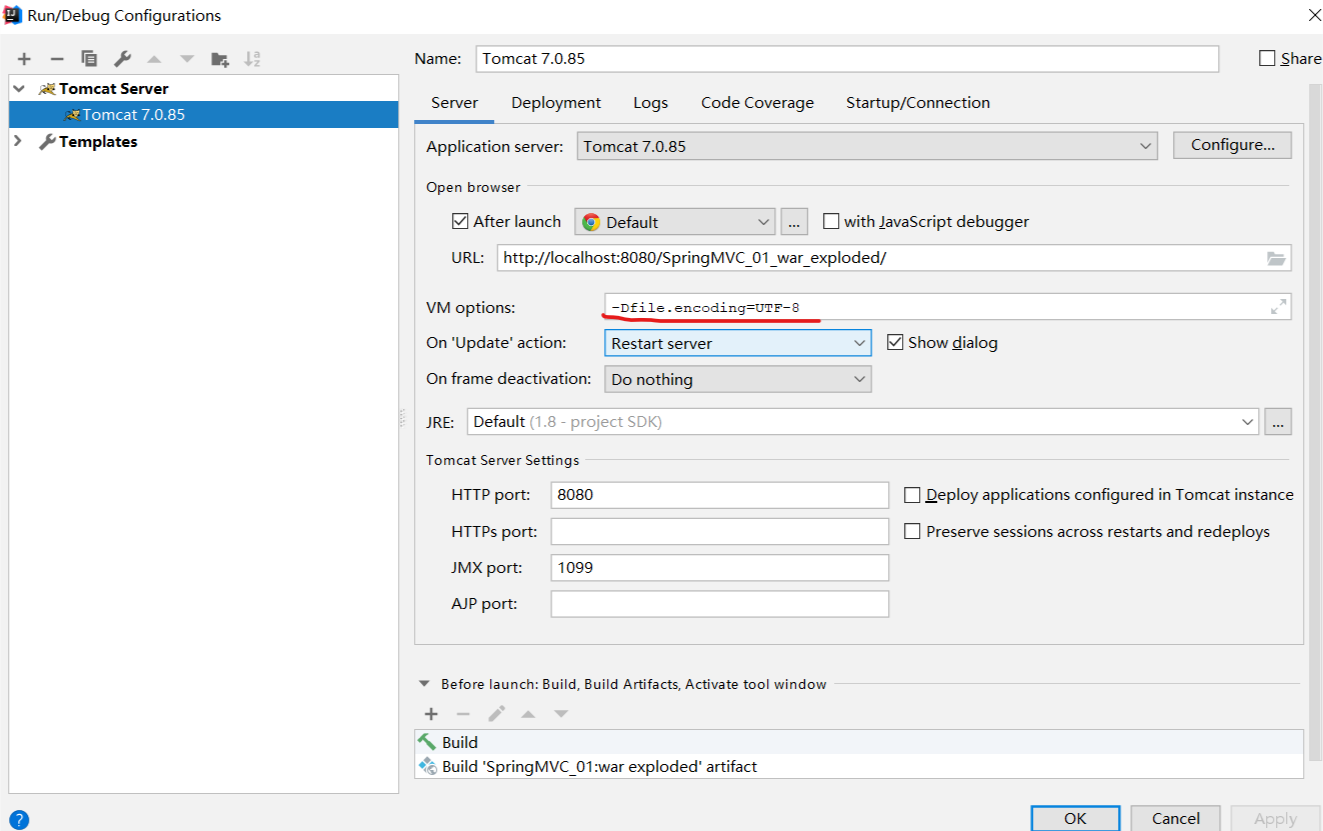Click the Chrome browser icon in dropdown

click(x=591, y=222)
